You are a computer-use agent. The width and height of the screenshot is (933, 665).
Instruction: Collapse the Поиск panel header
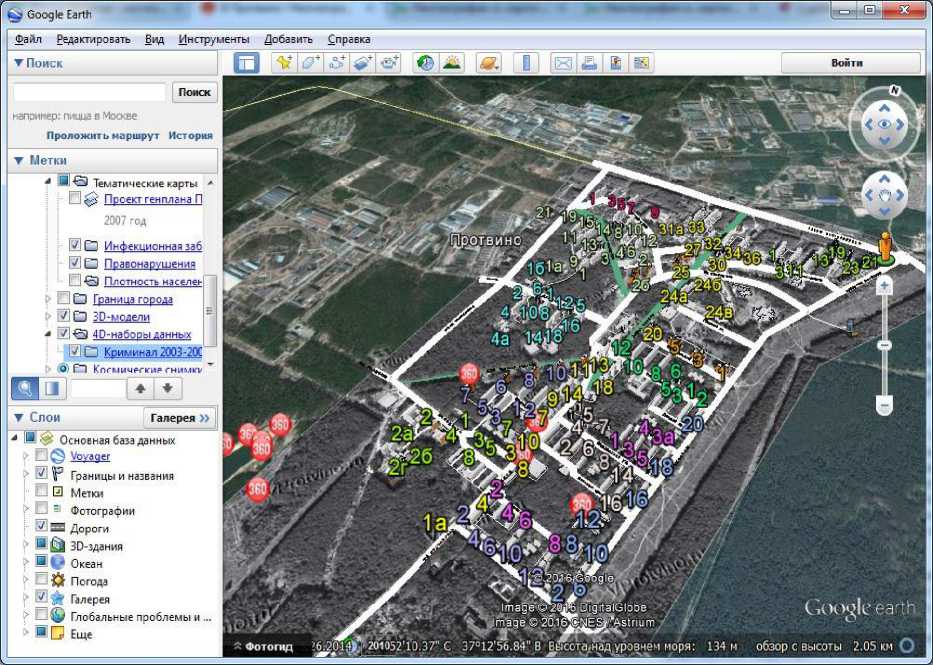tap(19, 63)
